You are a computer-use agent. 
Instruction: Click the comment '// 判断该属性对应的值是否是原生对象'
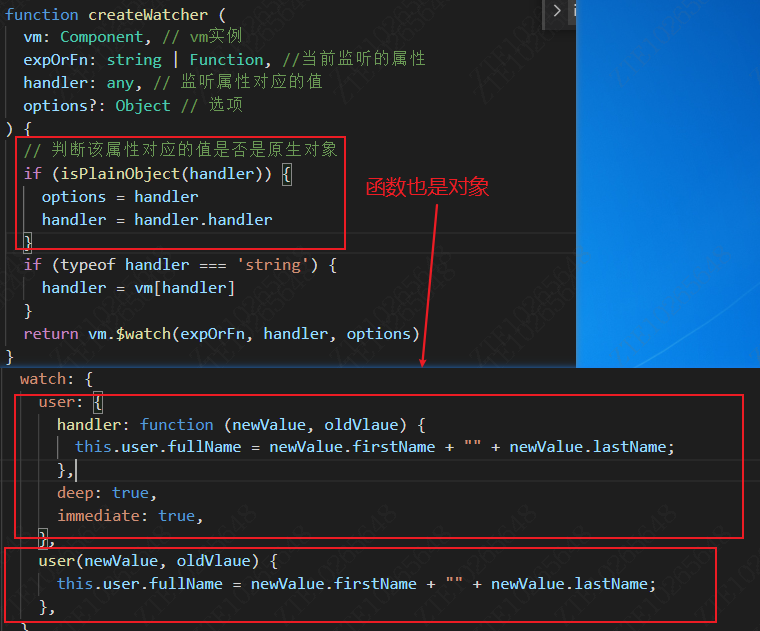pos(180,150)
